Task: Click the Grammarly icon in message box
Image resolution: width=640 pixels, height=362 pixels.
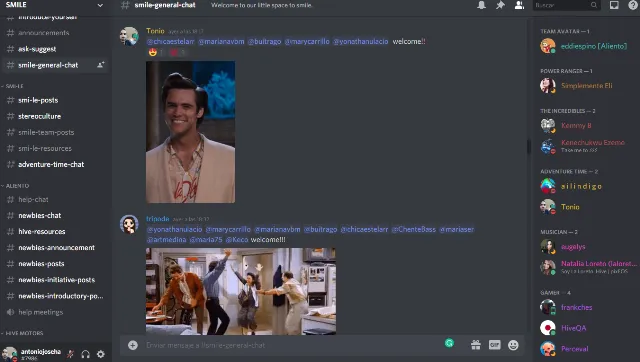Action: tap(449, 343)
